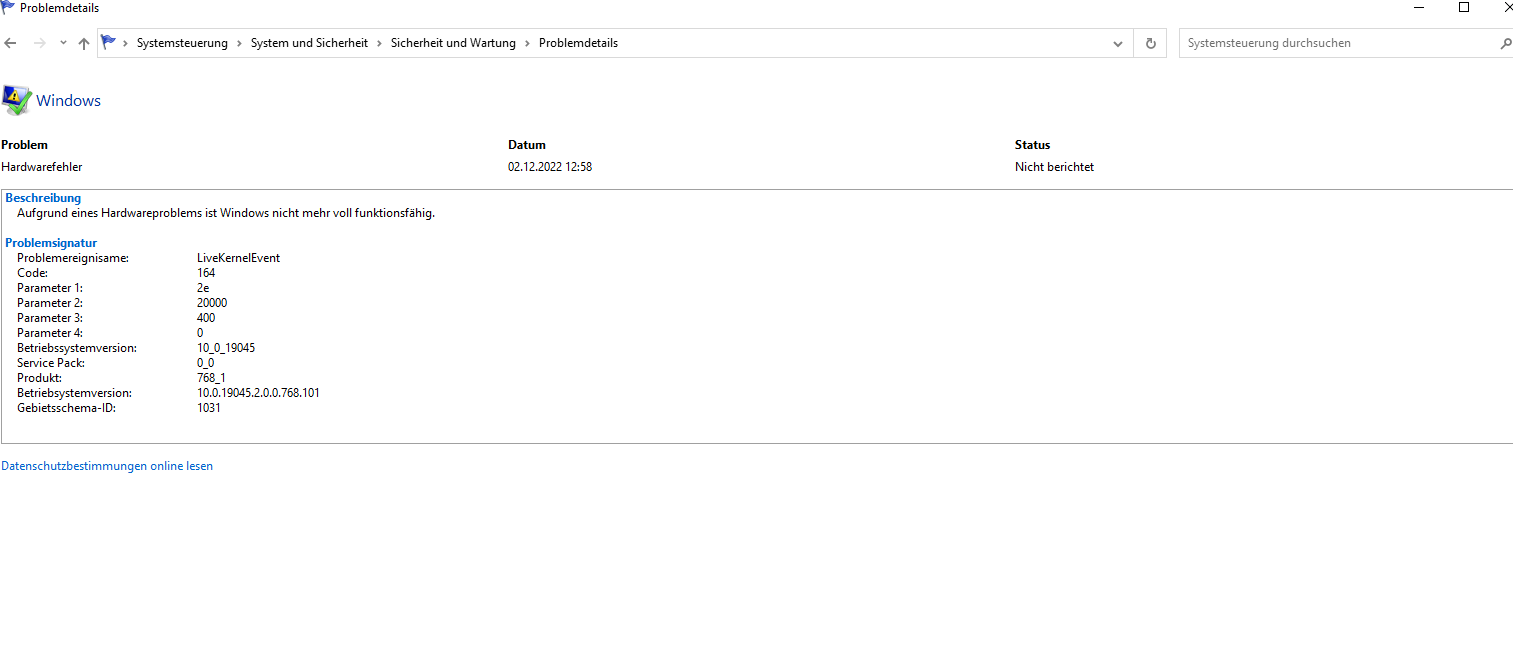Image resolution: width=1513 pixels, height=650 pixels.
Task: Open Datenschutzbestimmungen online lesen link
Action: [107, 466]
